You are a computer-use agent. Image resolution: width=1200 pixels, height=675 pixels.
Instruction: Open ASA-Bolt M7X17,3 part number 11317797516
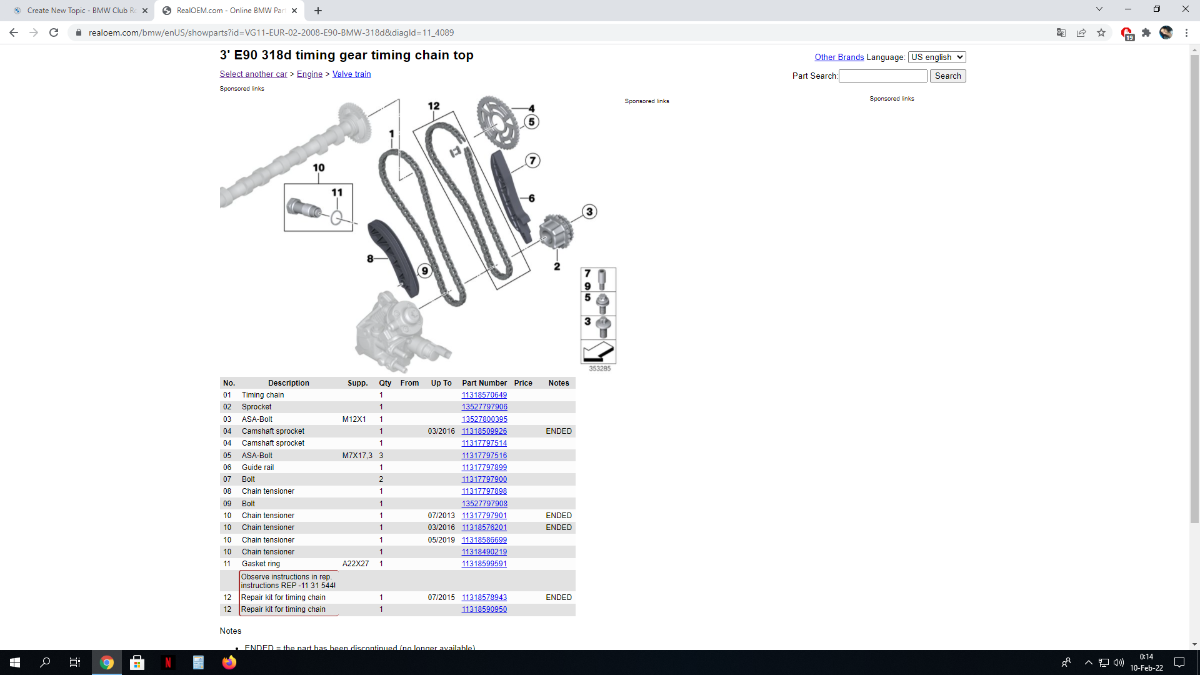484,455
